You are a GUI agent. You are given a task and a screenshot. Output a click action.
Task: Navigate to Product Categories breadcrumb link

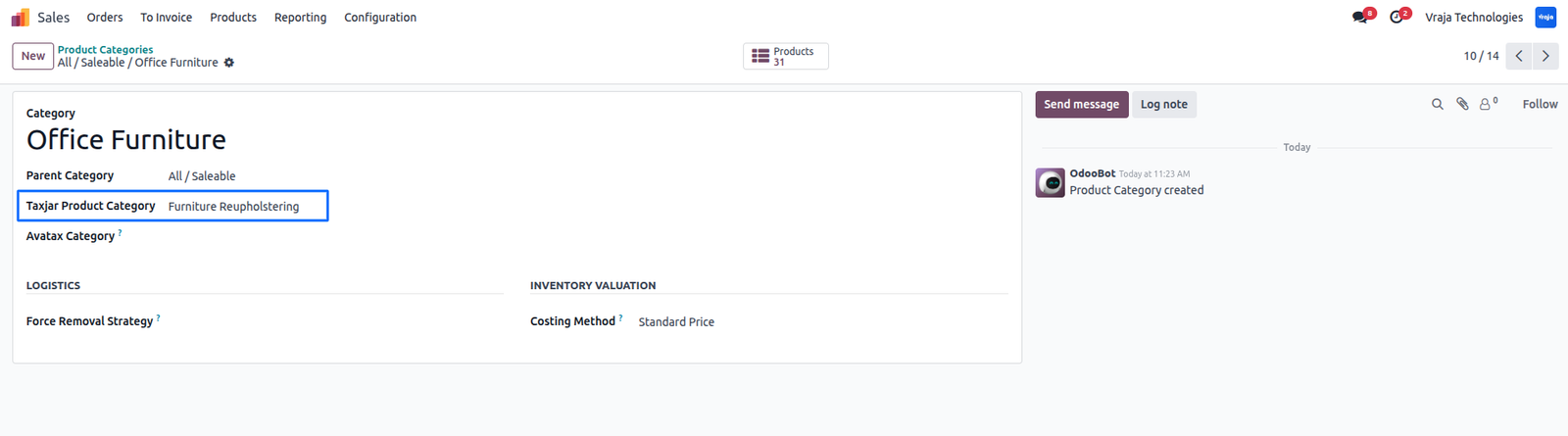pos(105,49)
